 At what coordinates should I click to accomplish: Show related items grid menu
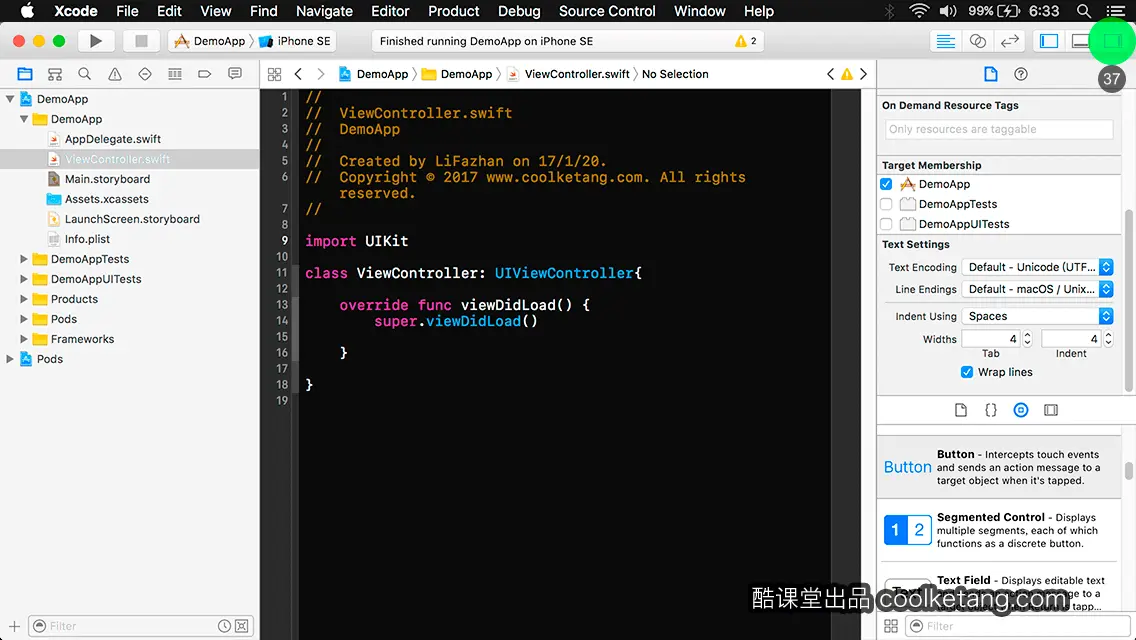pos(275,74)
